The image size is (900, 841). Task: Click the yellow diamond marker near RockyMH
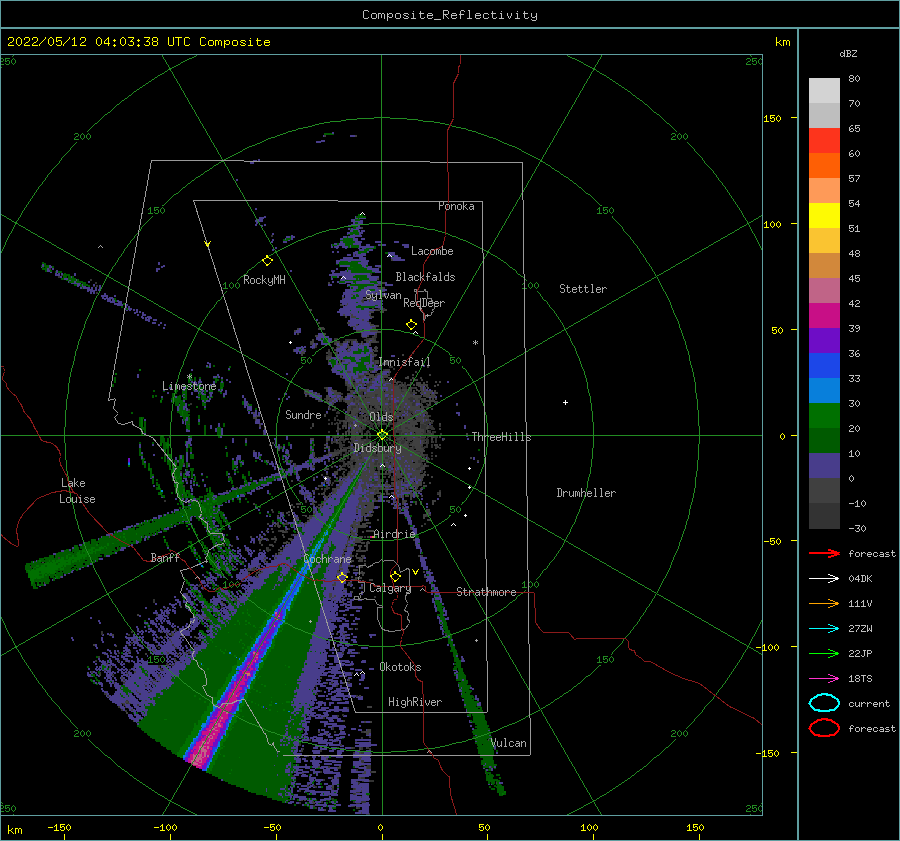[x=267, y=261]
